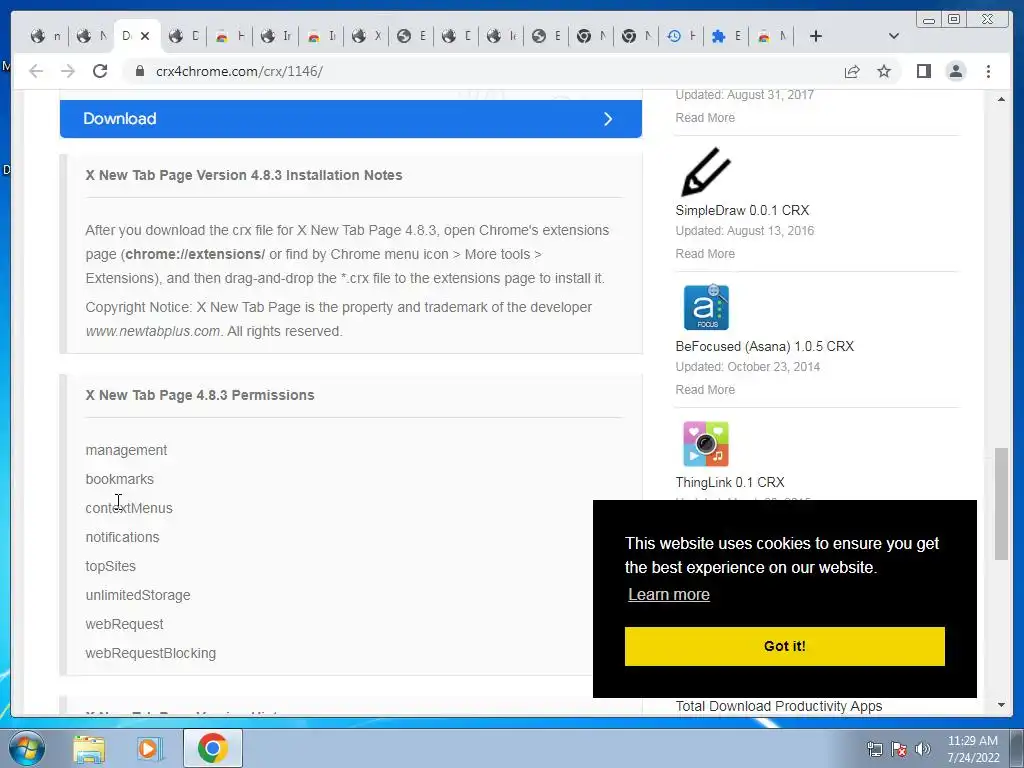
Task: Click Read More under the August 31, 2017 entry
Action: (x=705, y=118)
